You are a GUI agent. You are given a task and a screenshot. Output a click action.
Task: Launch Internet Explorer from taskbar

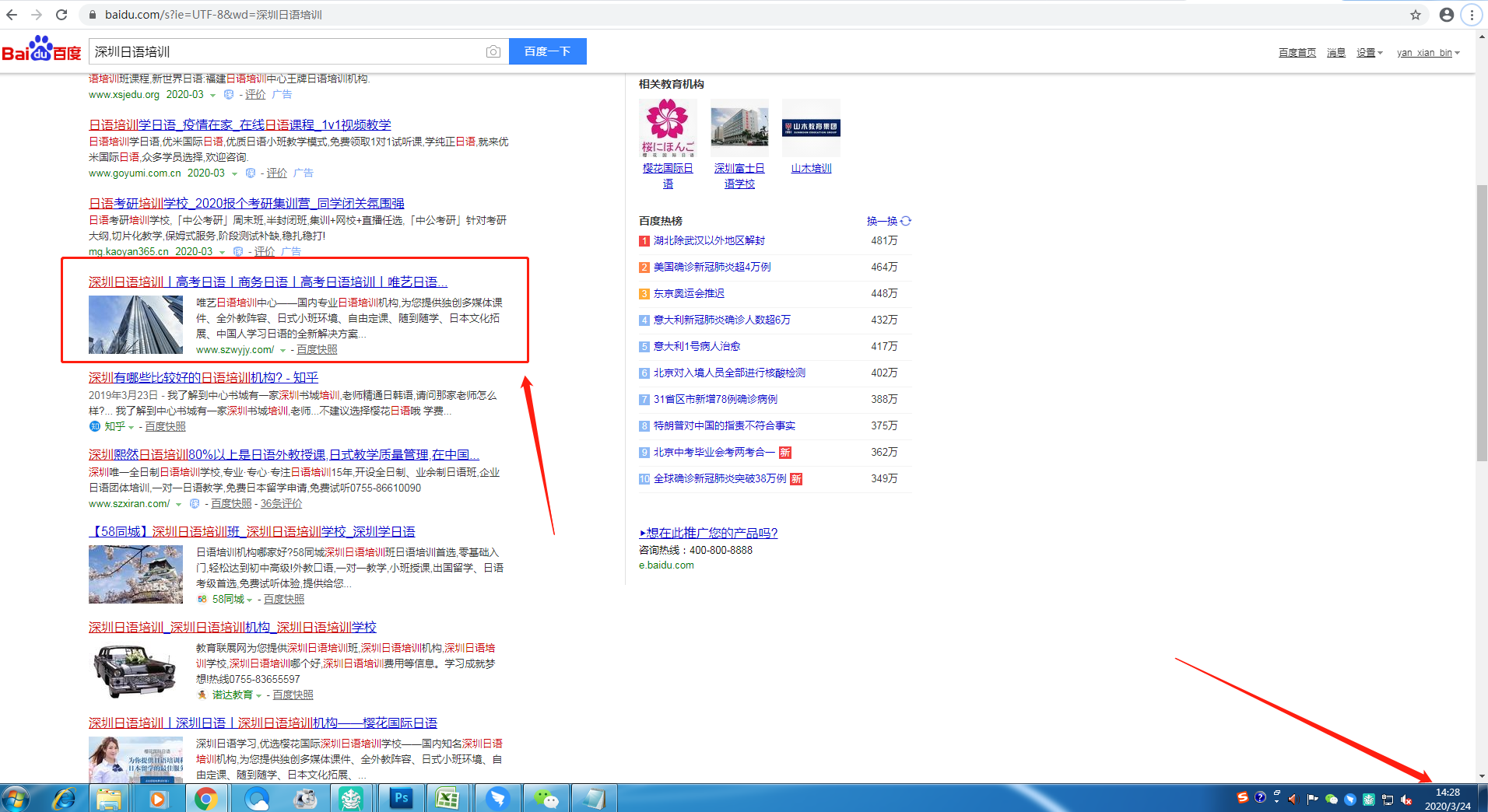pos(64,799)
